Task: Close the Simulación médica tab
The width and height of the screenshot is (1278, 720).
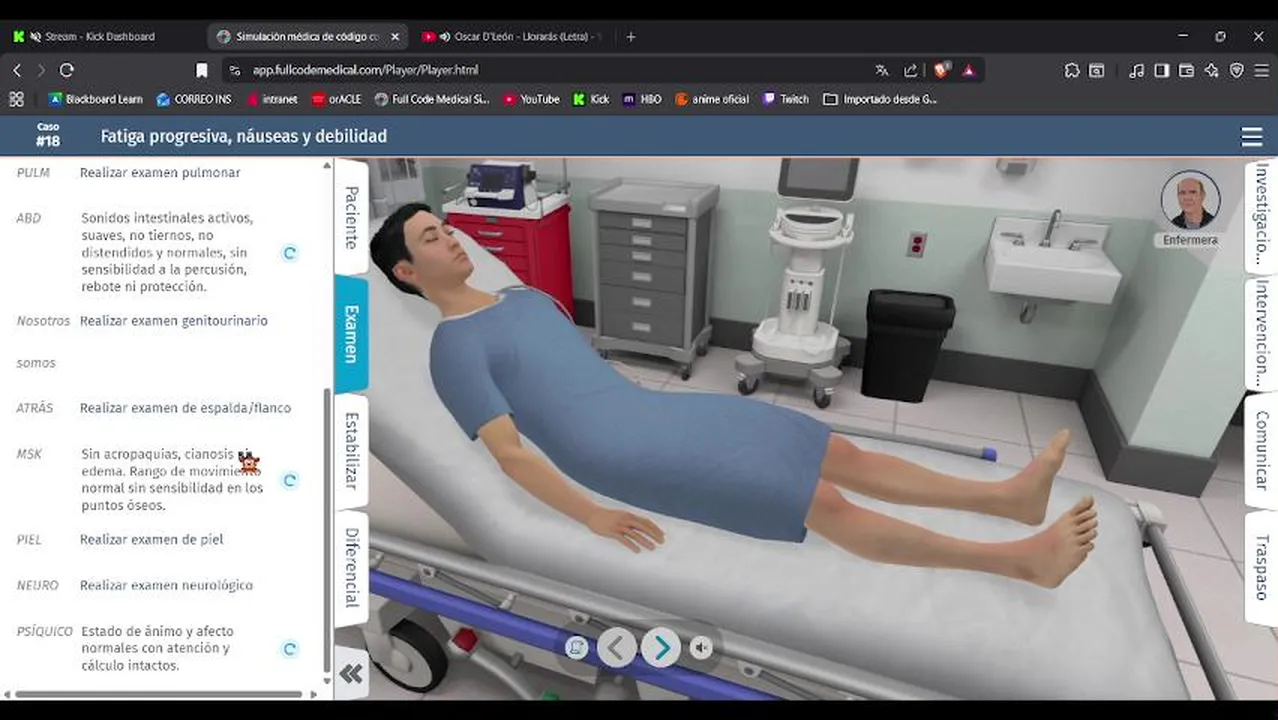Action: point(395,37)
